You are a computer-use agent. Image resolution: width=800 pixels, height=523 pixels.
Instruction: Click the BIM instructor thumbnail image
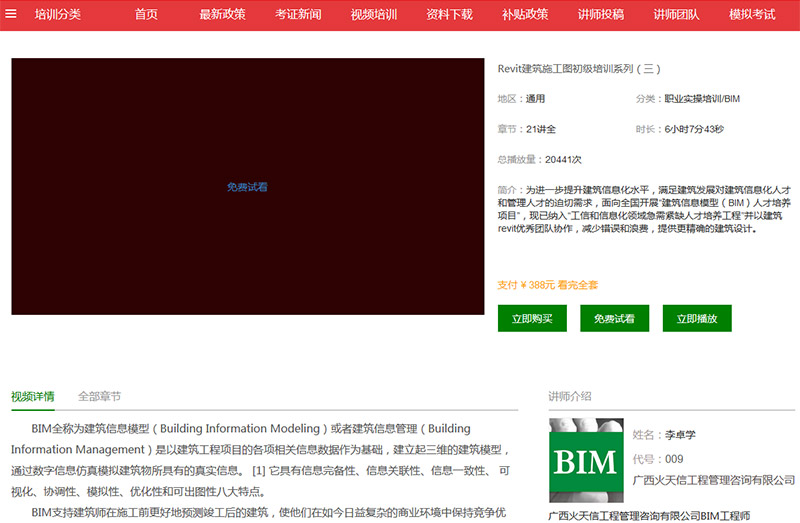click(x=586, y=461)
